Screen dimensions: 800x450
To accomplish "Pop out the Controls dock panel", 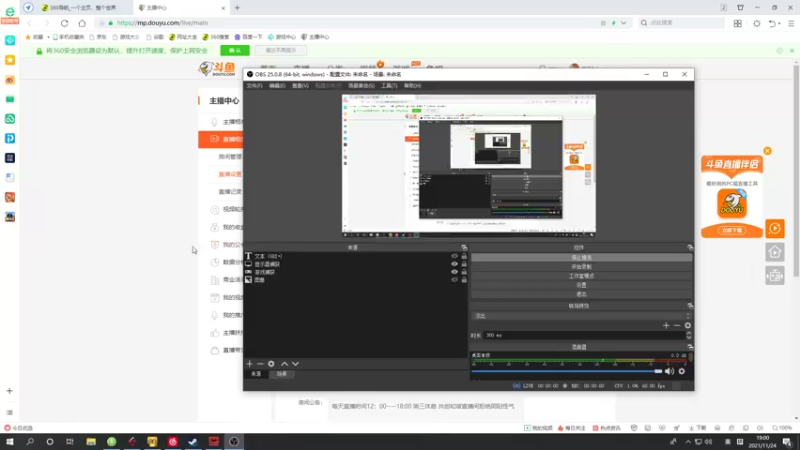I will (x=690, y=247).
